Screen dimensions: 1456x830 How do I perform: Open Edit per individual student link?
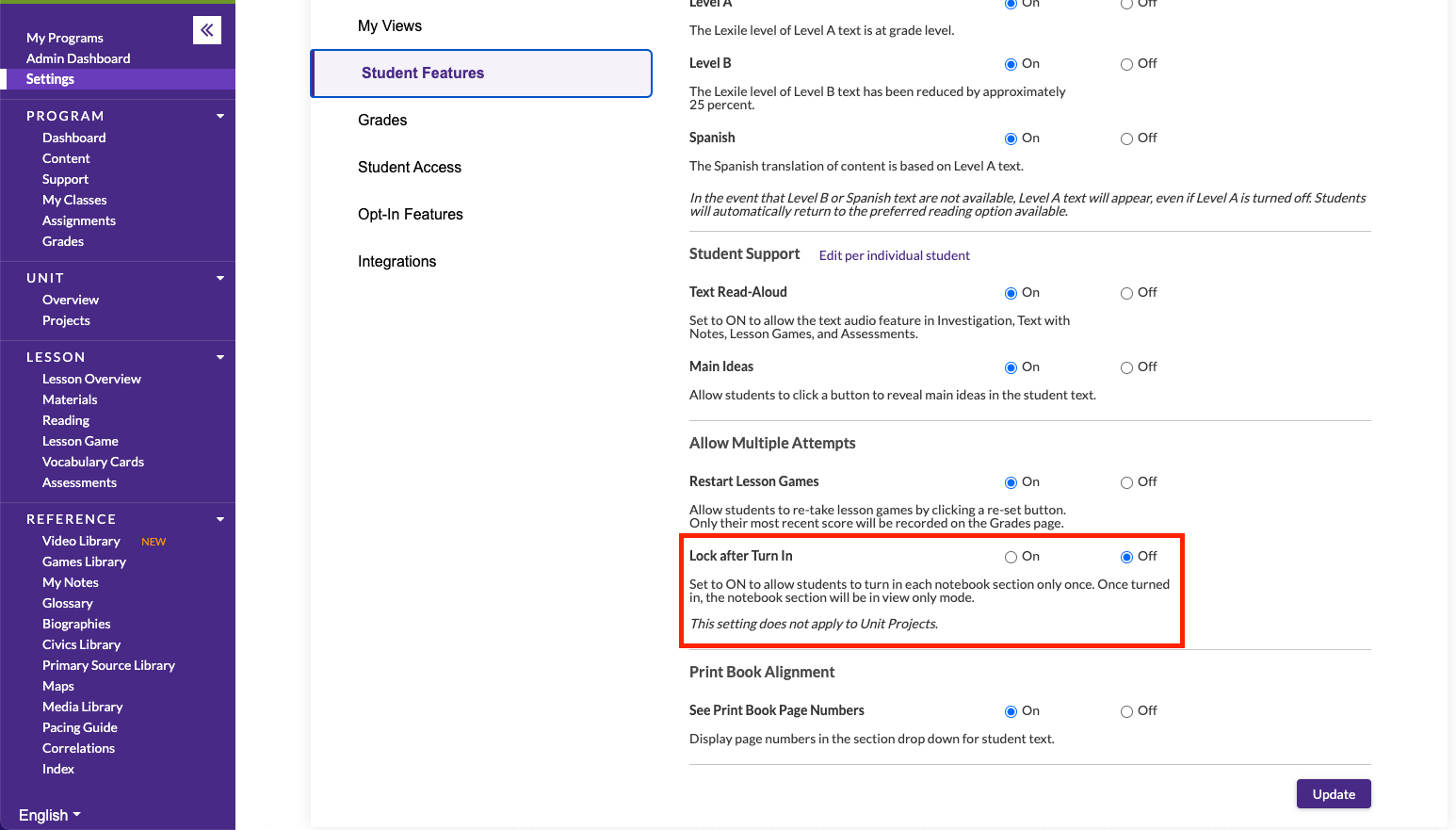click(894, 255)
